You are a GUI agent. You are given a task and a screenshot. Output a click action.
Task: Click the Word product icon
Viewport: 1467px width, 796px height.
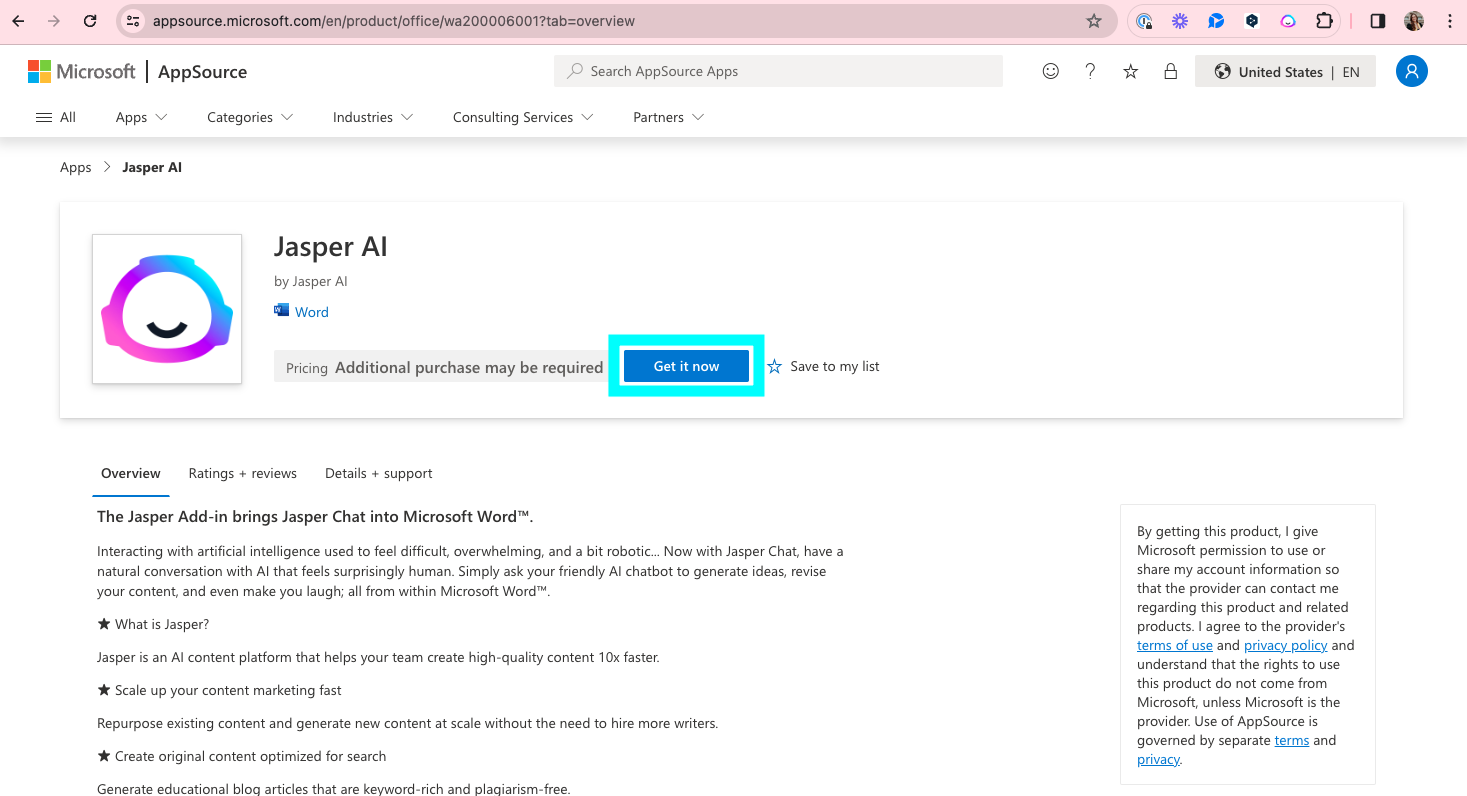(x=281, y=311)
